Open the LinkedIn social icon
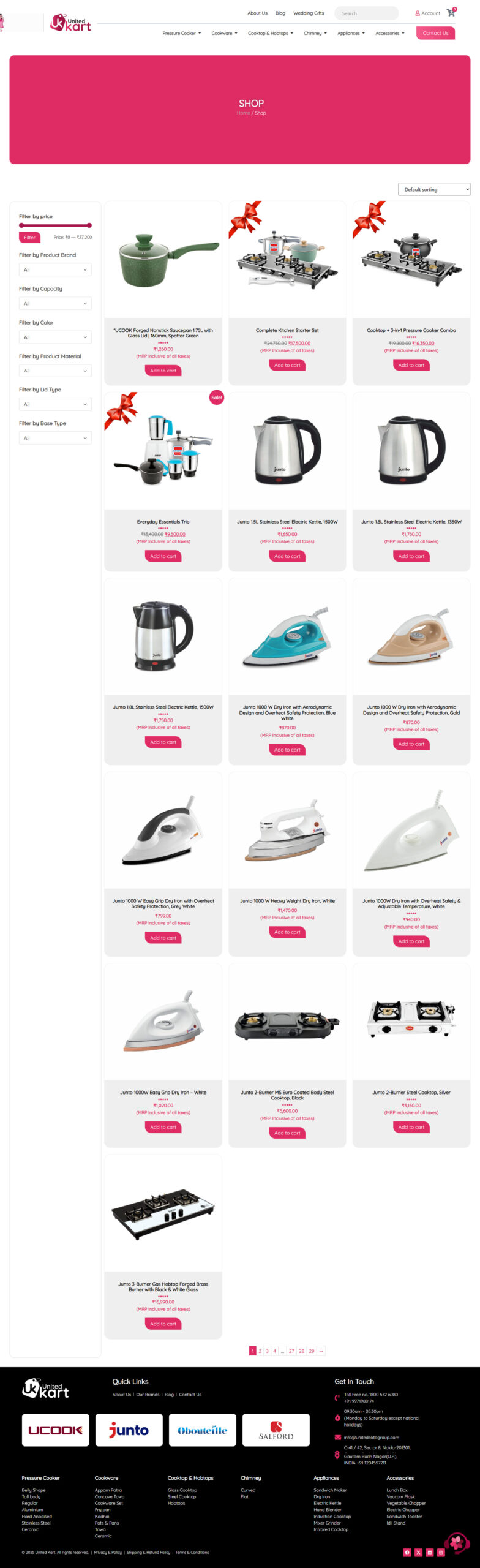Viewport: 480px width, 1568px height. (x=429, y=1552)
